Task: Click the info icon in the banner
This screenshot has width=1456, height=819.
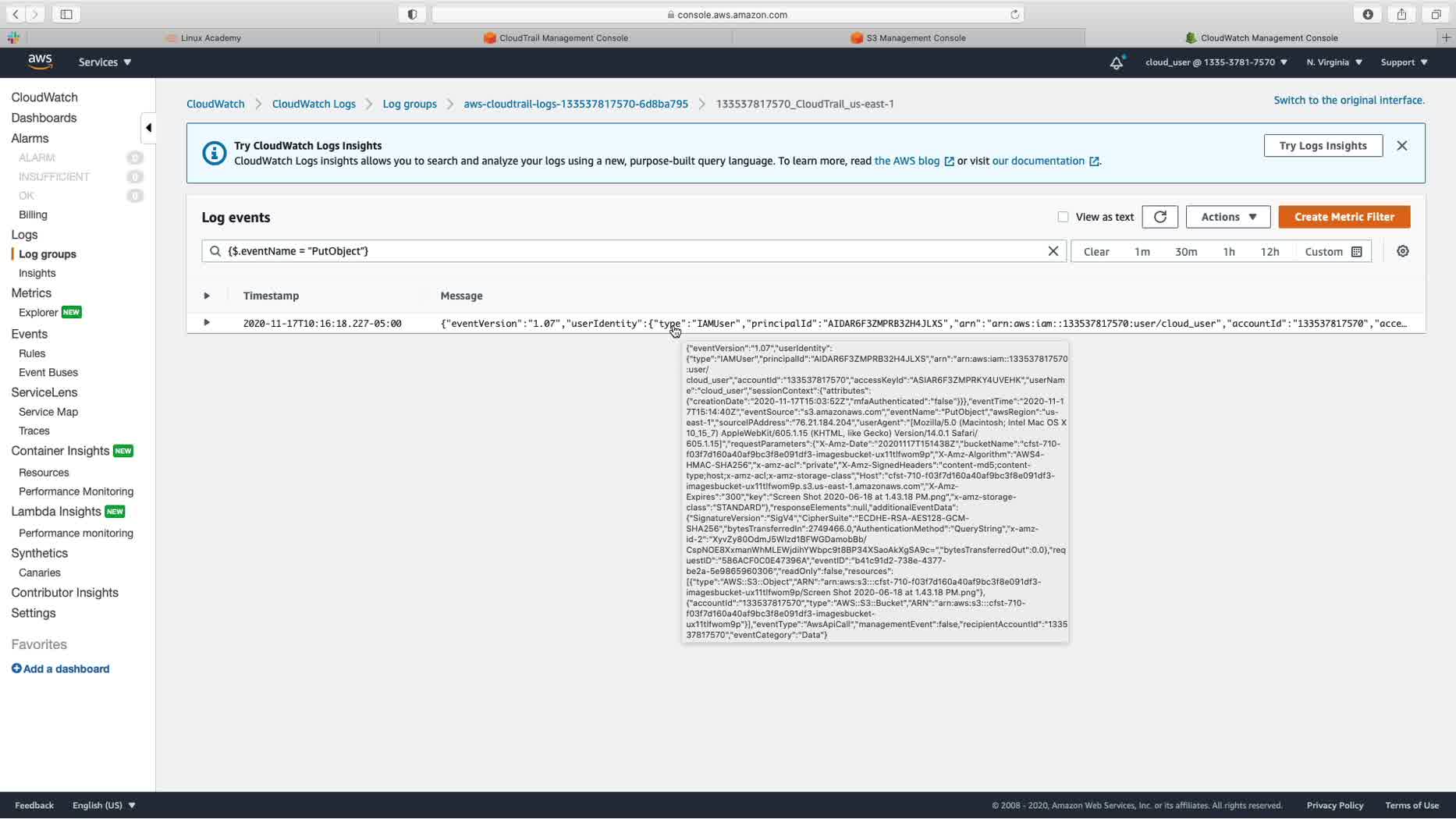Action: [x=214, y=153]
